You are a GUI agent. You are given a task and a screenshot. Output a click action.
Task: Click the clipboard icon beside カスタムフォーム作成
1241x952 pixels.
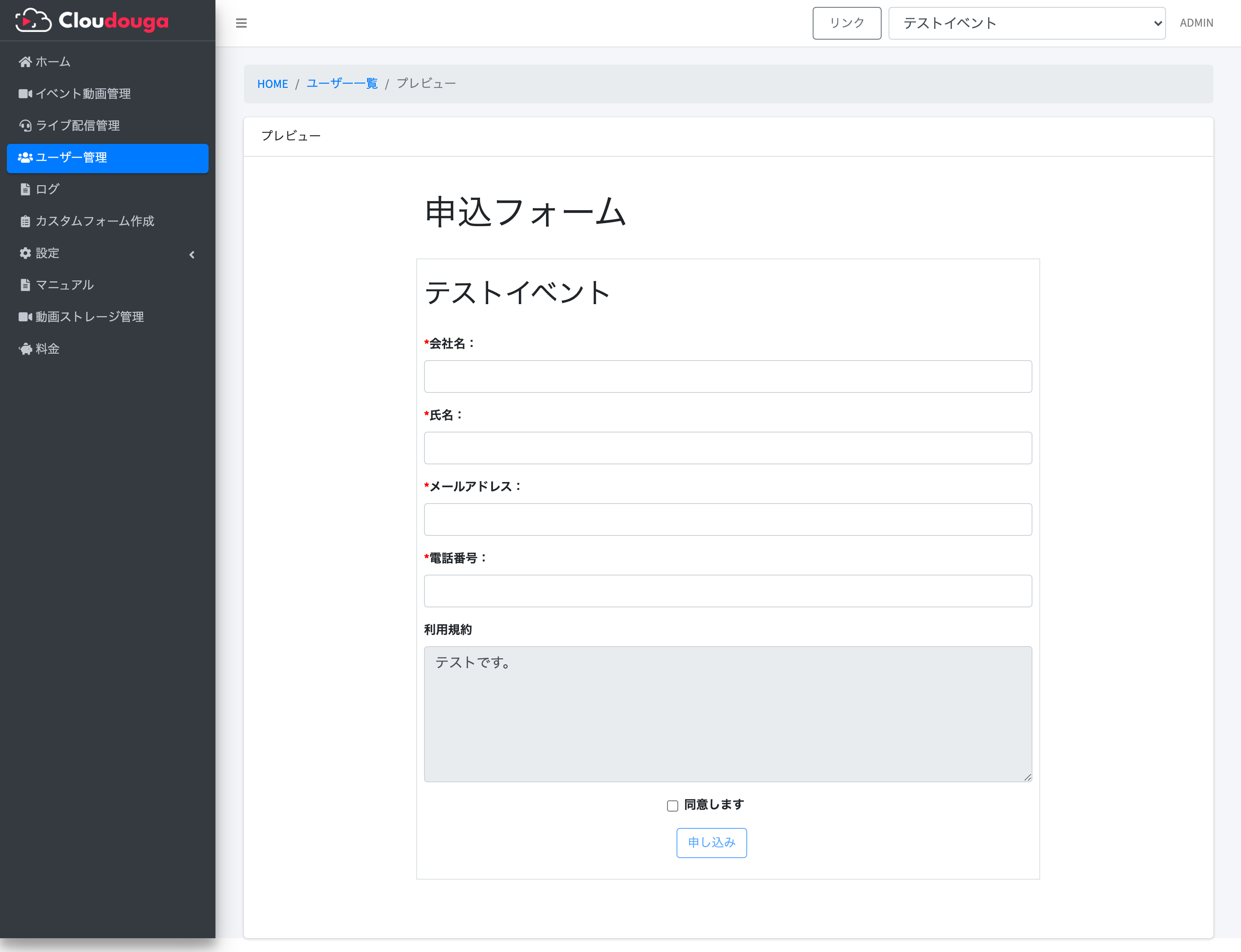point(25,221)
